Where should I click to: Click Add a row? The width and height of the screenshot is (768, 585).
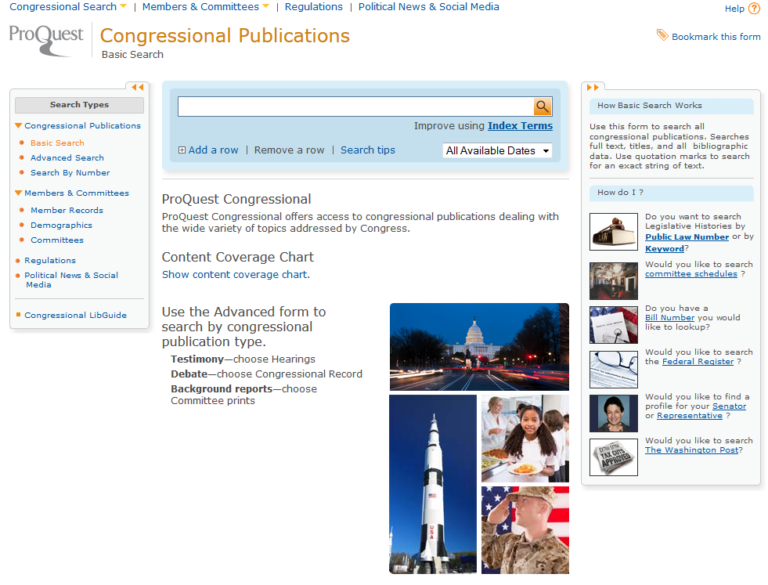tap(213, 150)
